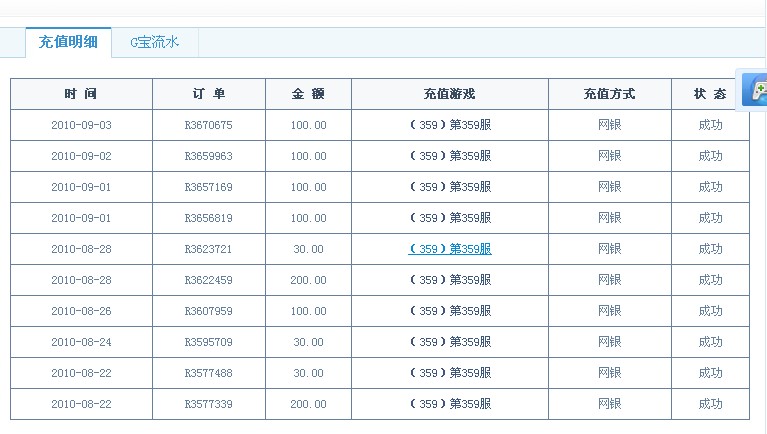Click the 充值方式 column header
Screen dimensions: 767x434
click(x=609, y=94)
